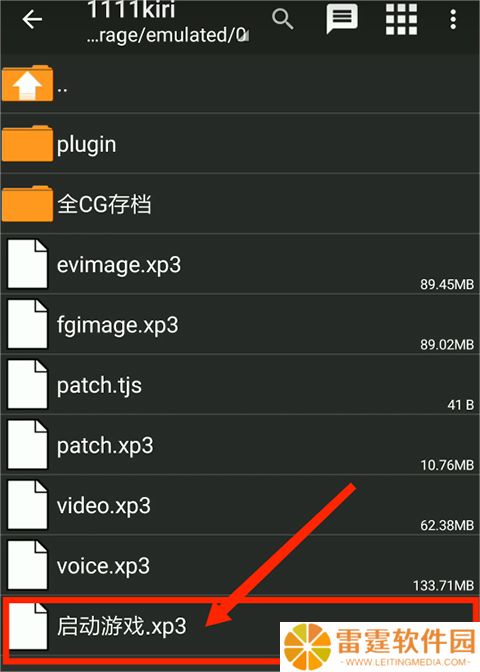Open the search magnifier icon
The width and height of the screenshot is (480, 672).
[x=282, y=19]
